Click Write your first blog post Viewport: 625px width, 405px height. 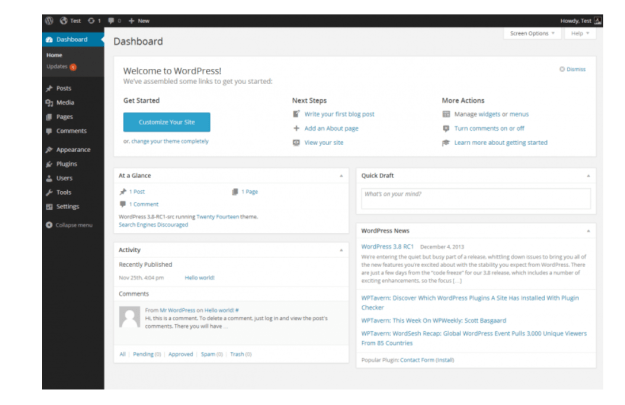339,114
